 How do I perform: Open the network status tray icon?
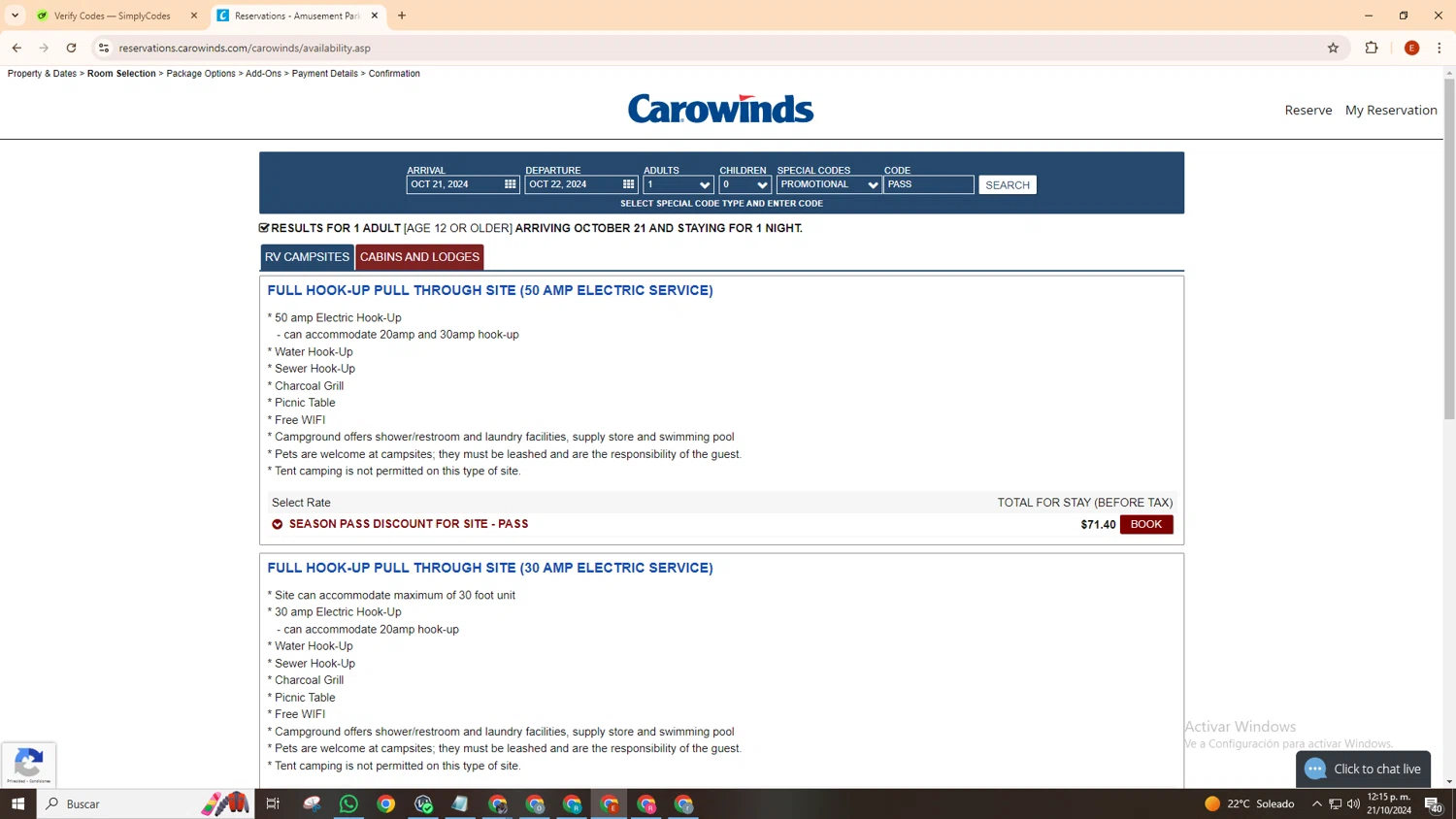1336,803
